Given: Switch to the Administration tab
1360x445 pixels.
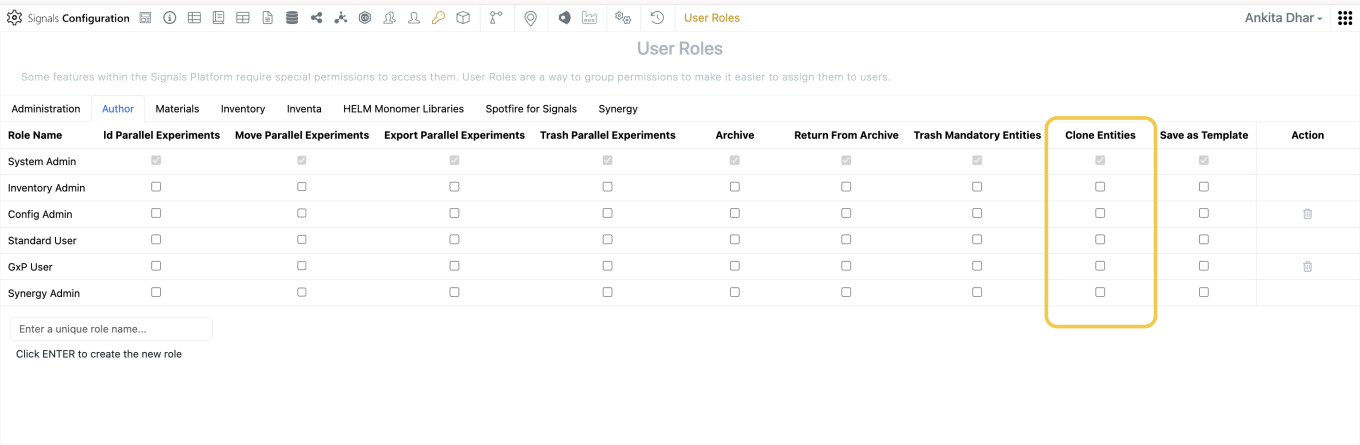Looking at the screenshot, I should pyautogui.click(x=46, y=109).
